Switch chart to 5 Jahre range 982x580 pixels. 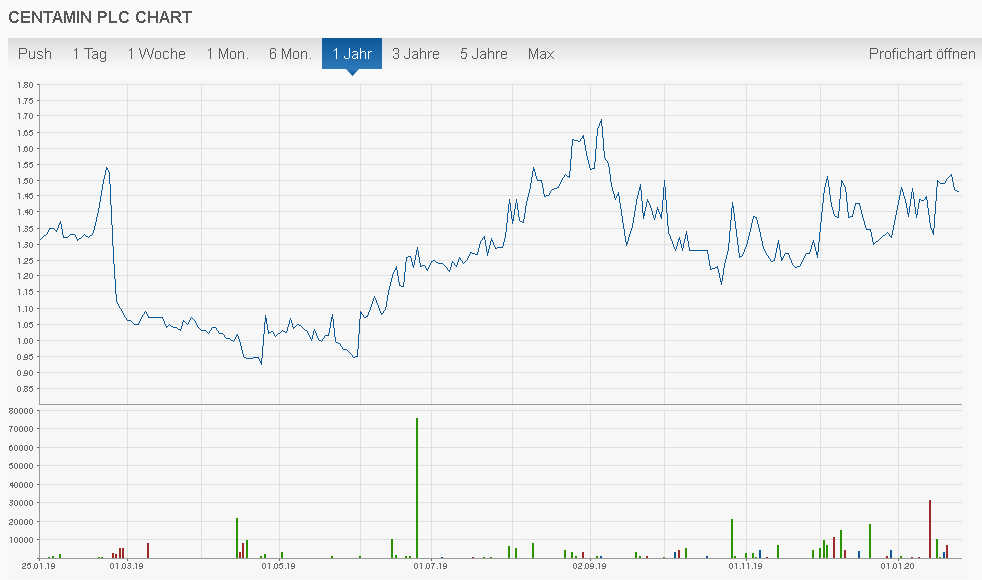point(483,54)
